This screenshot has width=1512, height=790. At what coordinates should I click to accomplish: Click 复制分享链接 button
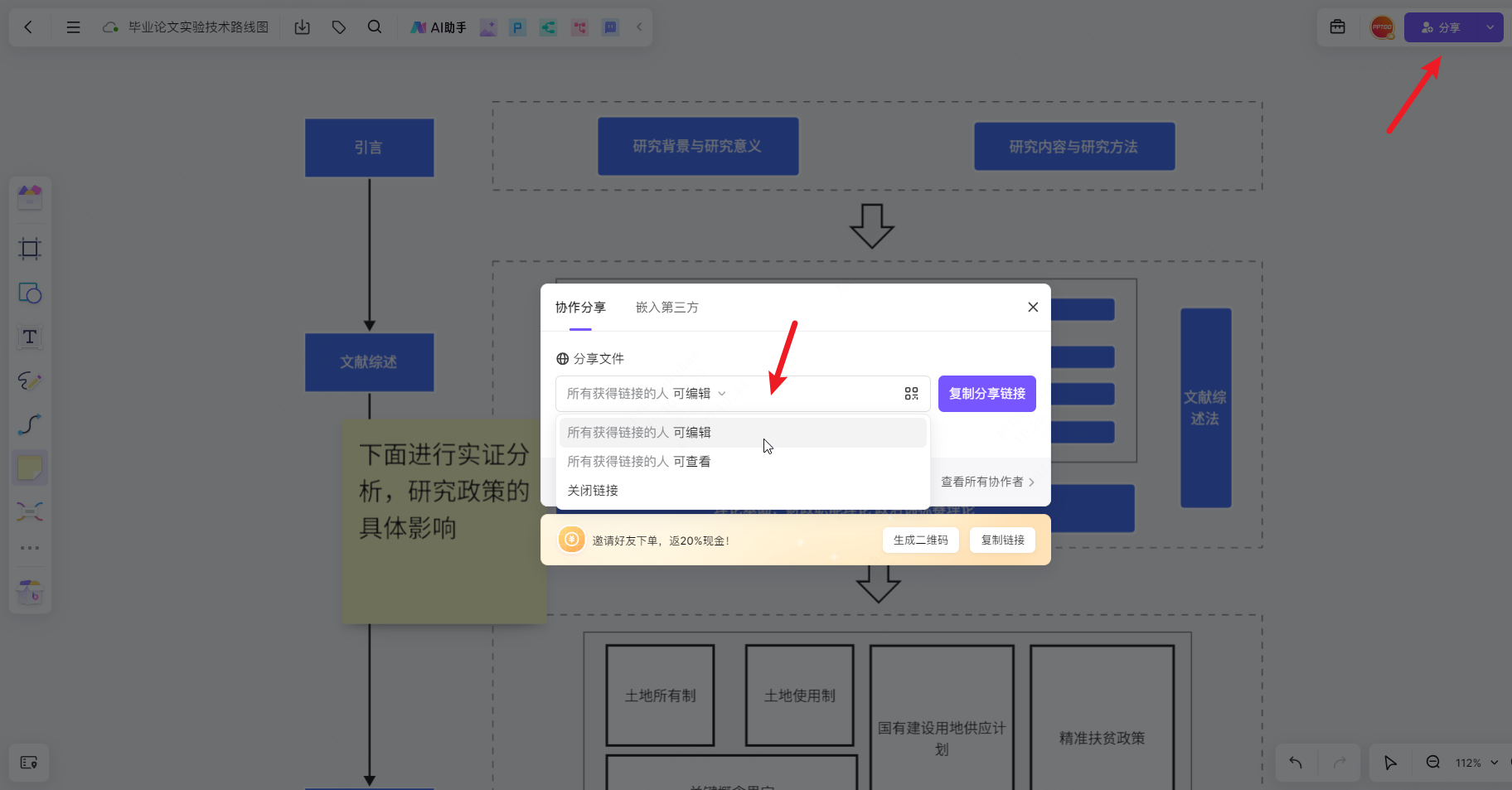(x=987, y=394)
